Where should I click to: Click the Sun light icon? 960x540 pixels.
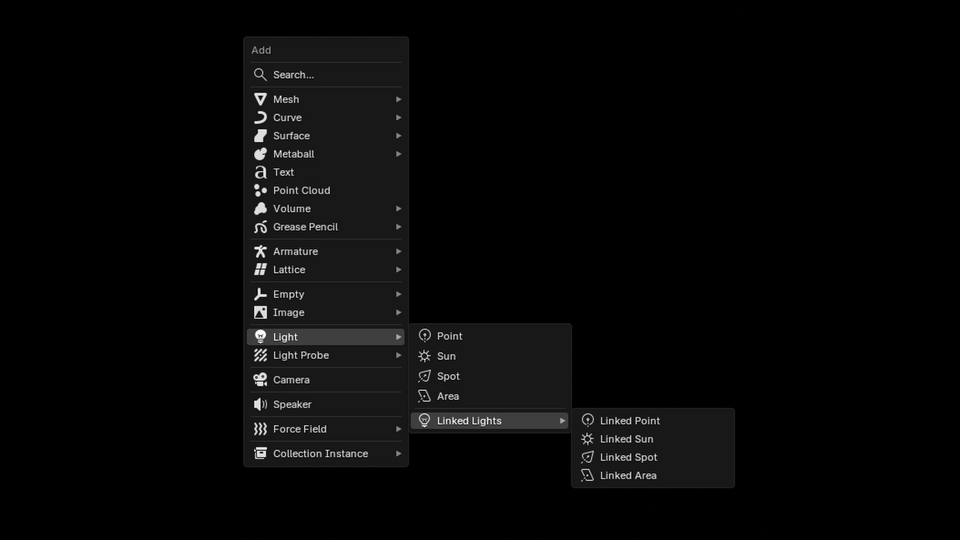(x=424, y=356)
